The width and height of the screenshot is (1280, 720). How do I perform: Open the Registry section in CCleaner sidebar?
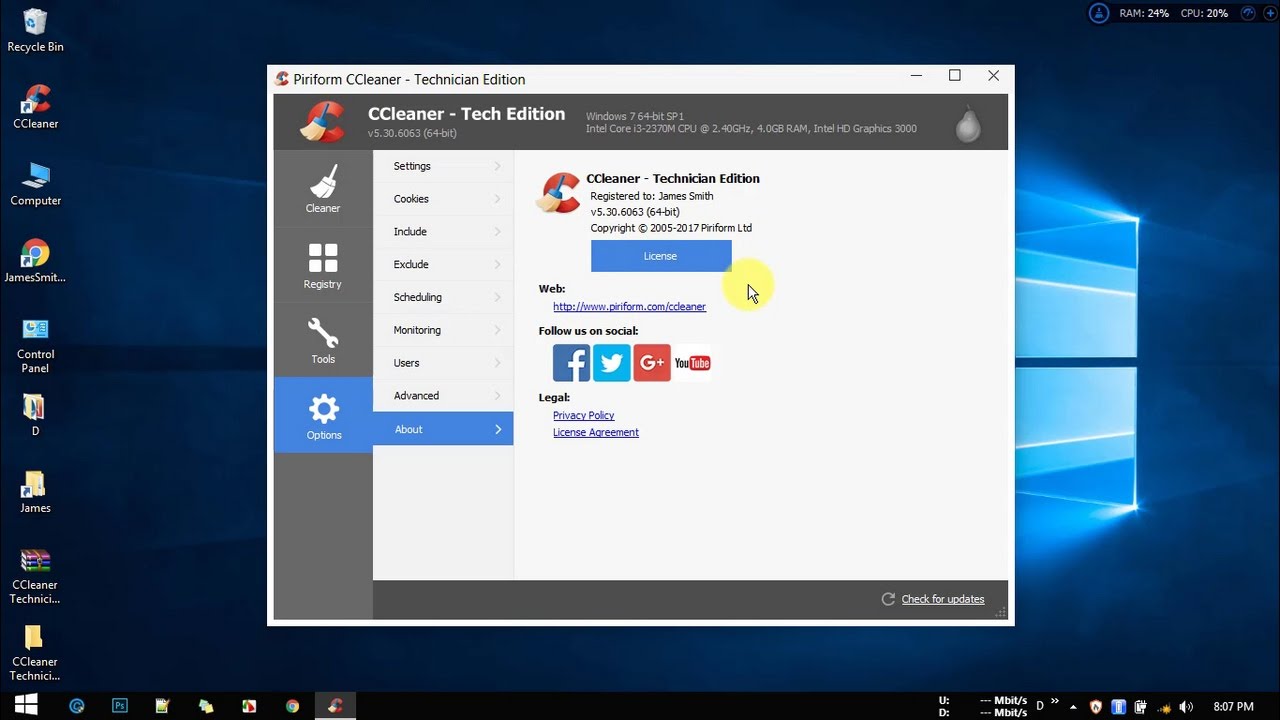(x=323, y=264)
